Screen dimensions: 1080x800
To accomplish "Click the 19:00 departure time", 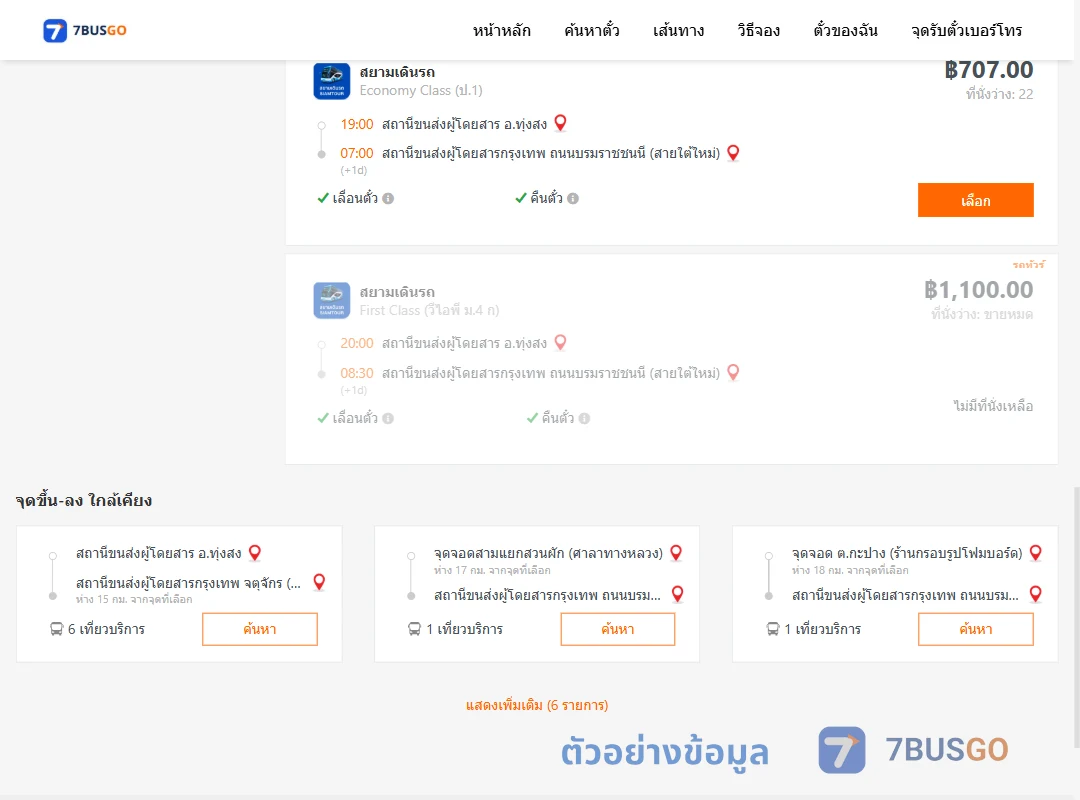I will click(x=357, y=124).
